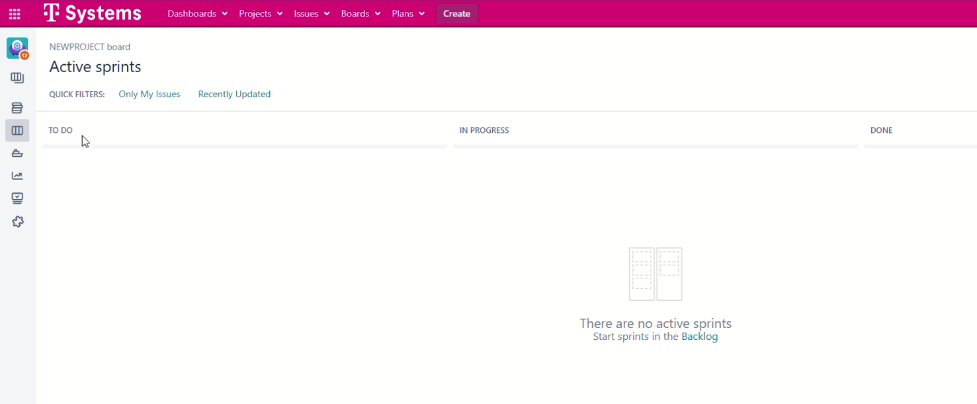Open Reports chart icon in sidebar
Screen dimensions: 977x404
17,176
